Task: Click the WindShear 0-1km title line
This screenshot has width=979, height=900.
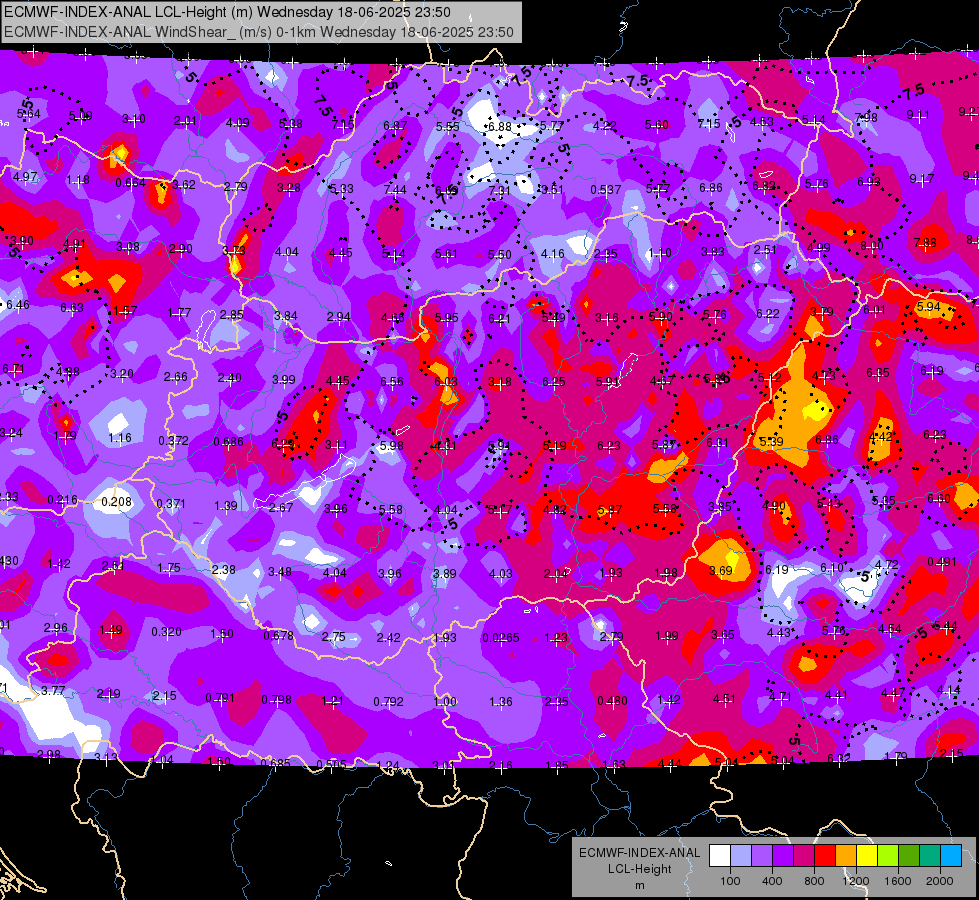Action: (258, 32)
